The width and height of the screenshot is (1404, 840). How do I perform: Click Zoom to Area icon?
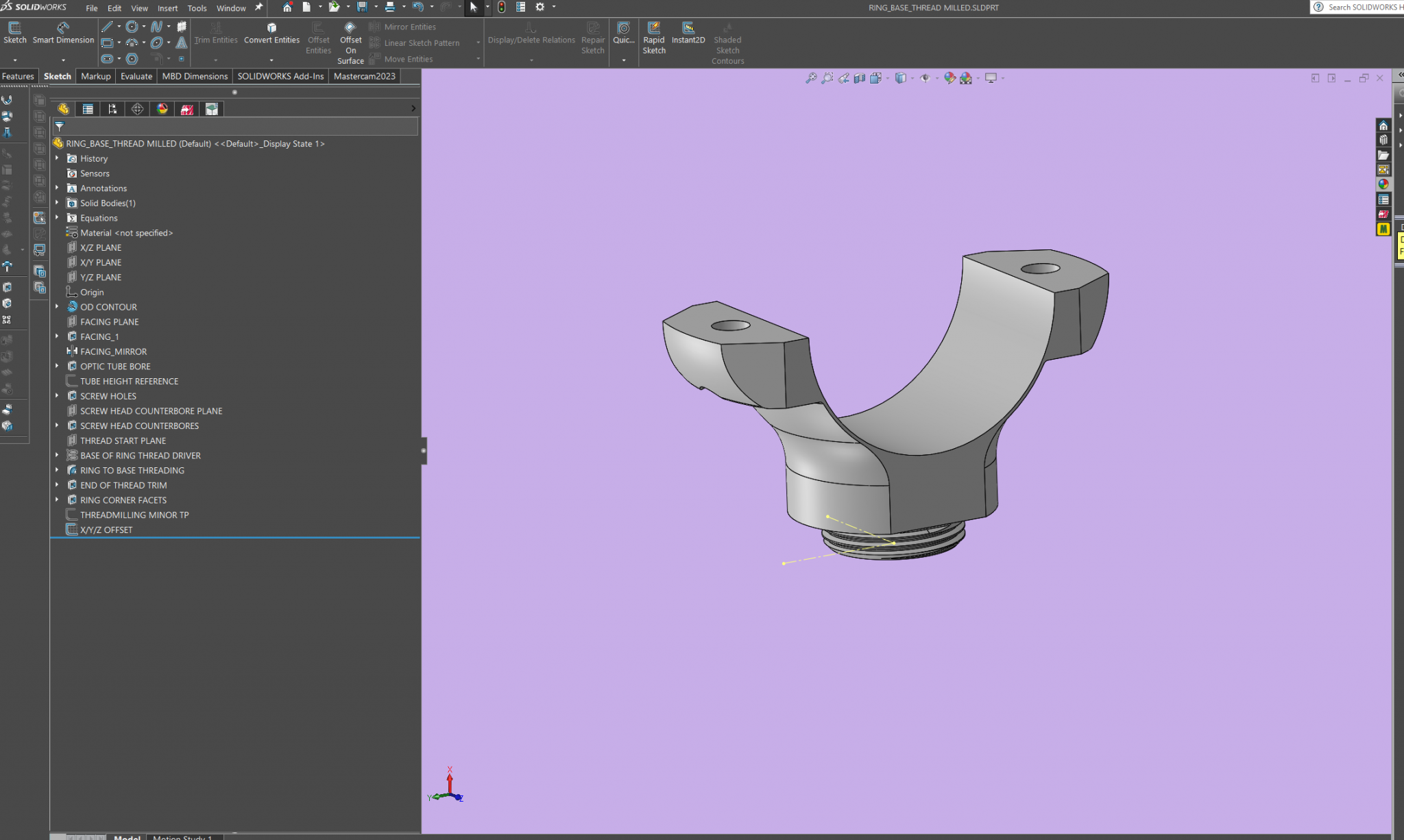click(827, 78)
